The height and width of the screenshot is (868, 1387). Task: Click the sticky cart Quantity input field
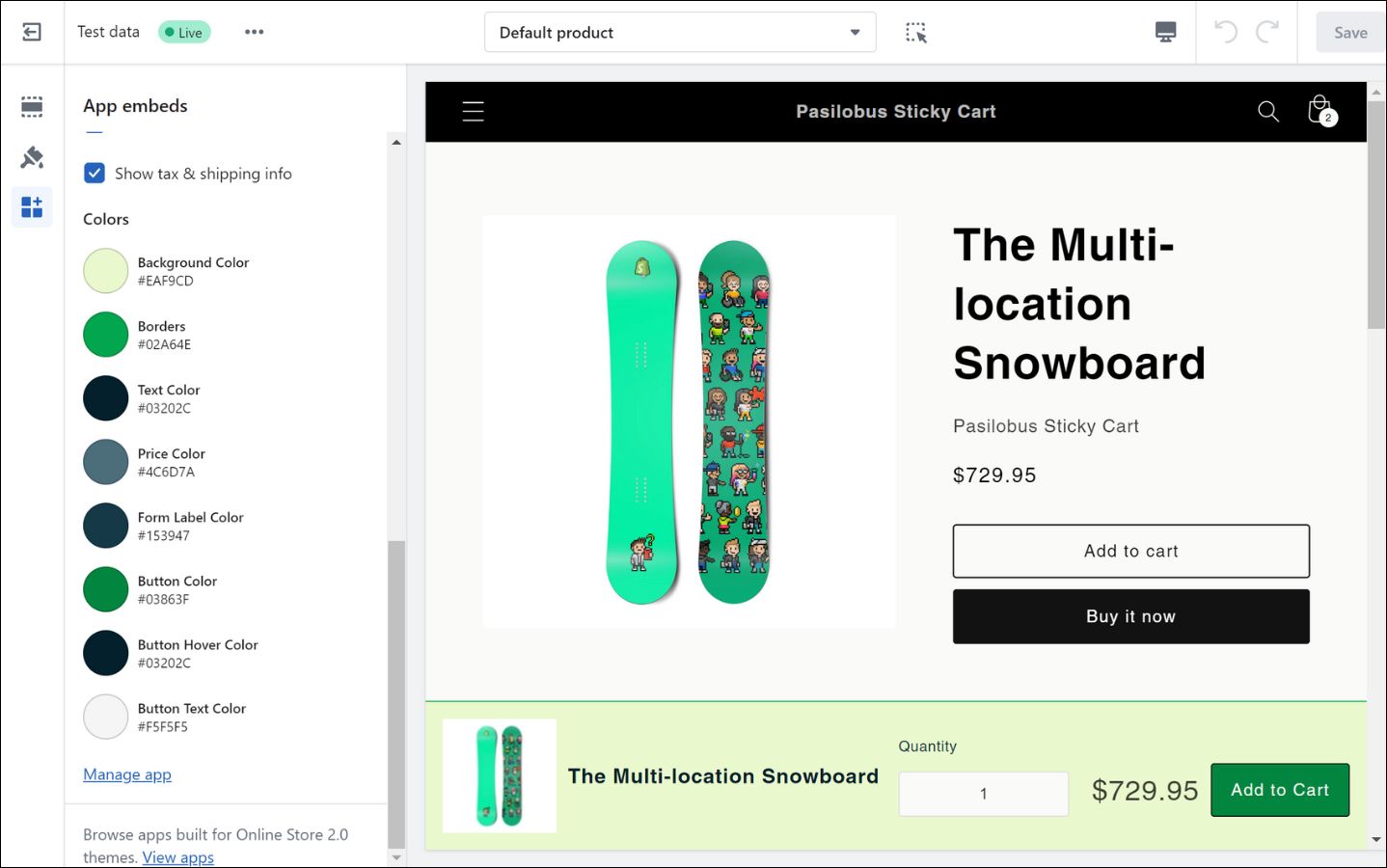983,794
